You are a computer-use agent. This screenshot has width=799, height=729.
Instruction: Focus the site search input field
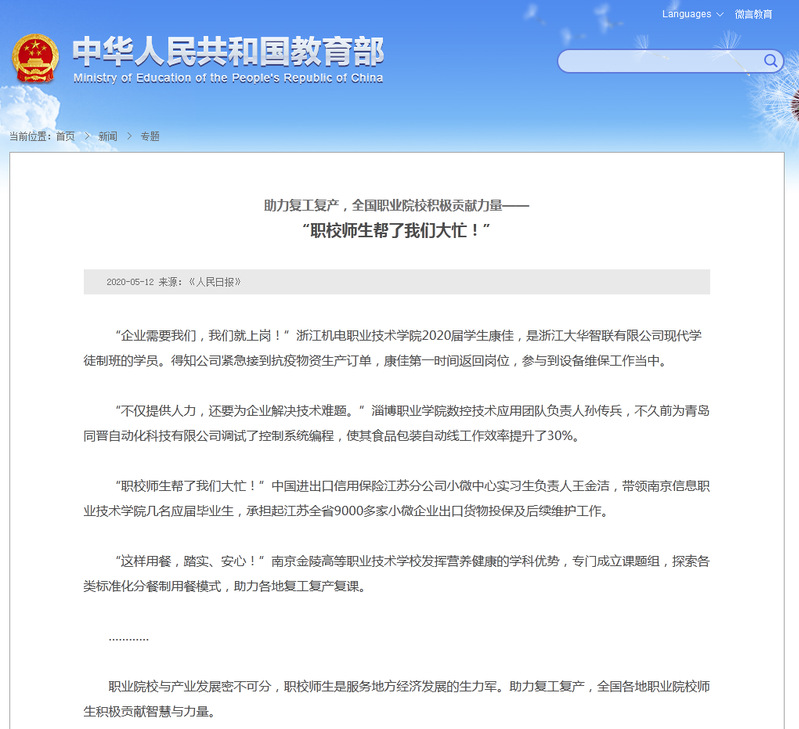(x=660, y=61)
